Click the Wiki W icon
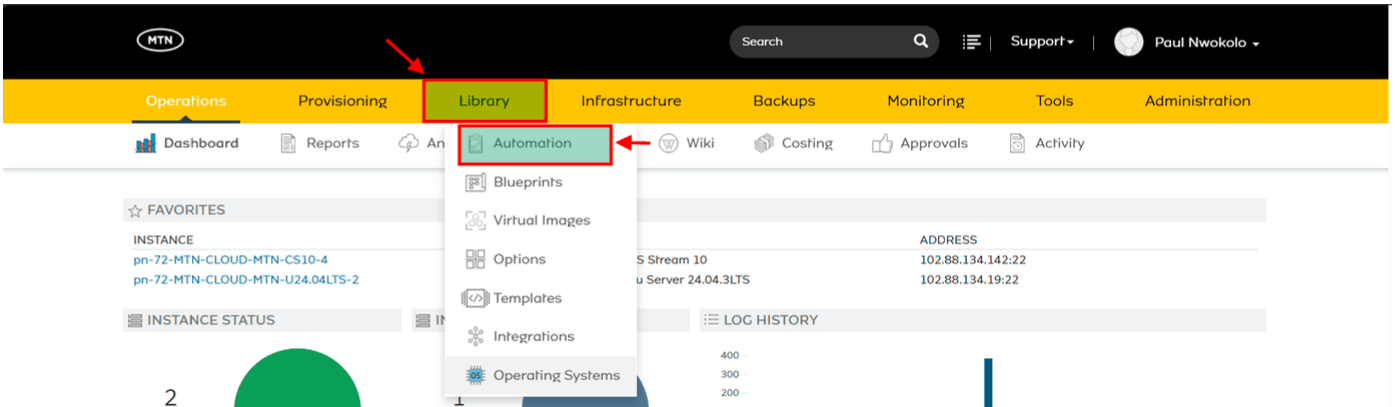This screenshot has width=1395, height=407. pos(668,143)
